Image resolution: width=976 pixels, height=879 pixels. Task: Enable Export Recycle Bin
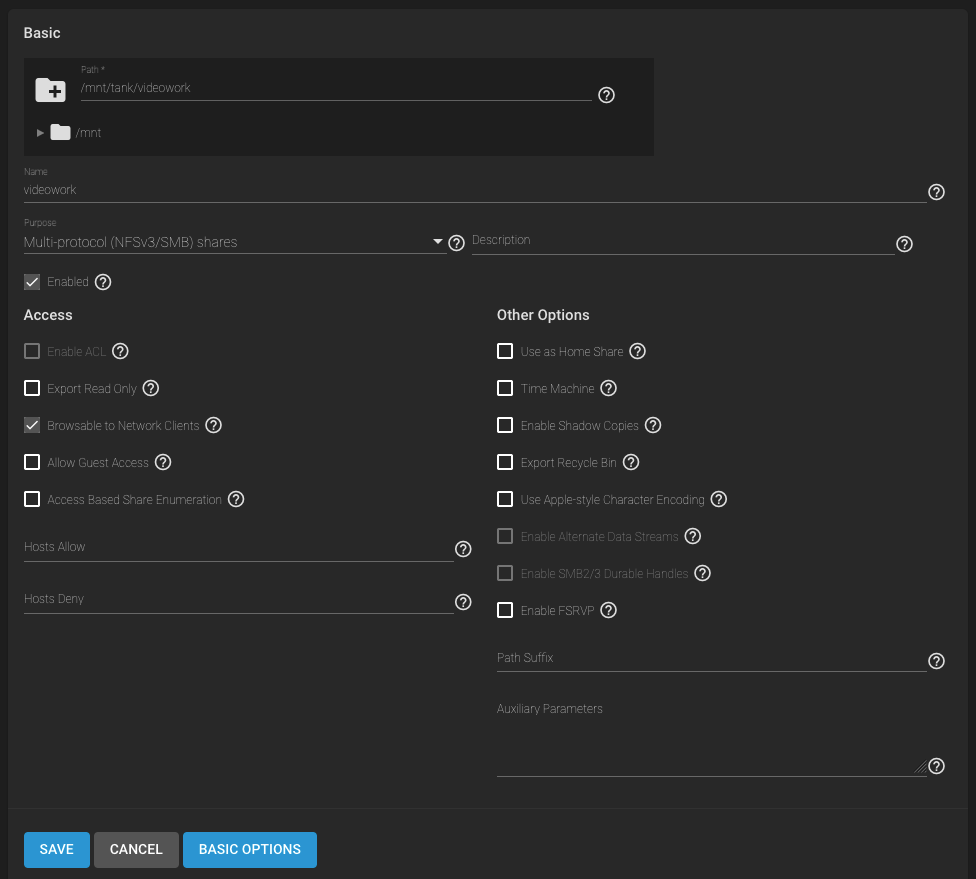(505, 463)
